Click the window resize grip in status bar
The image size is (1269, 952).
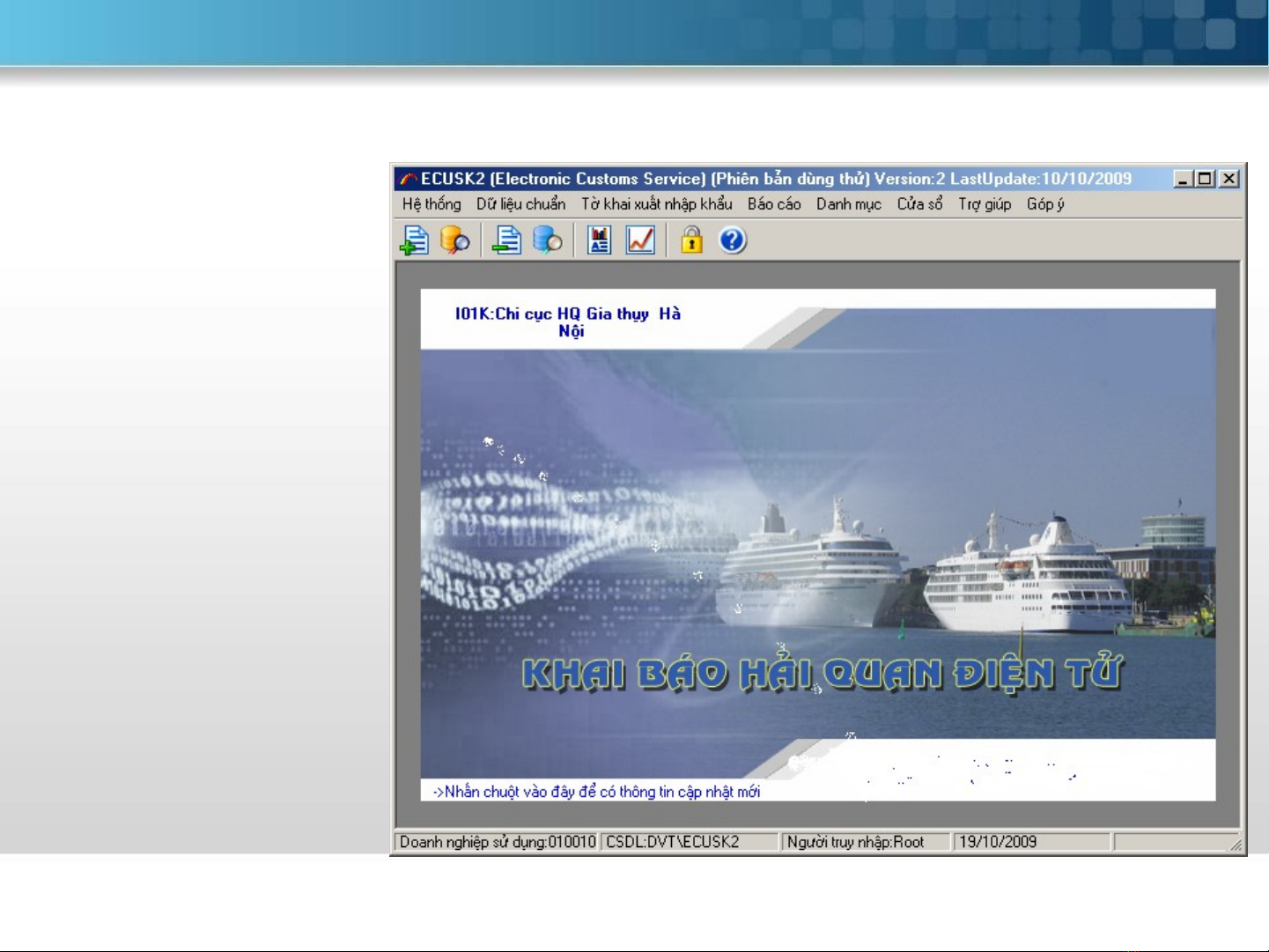point(1236,845)
